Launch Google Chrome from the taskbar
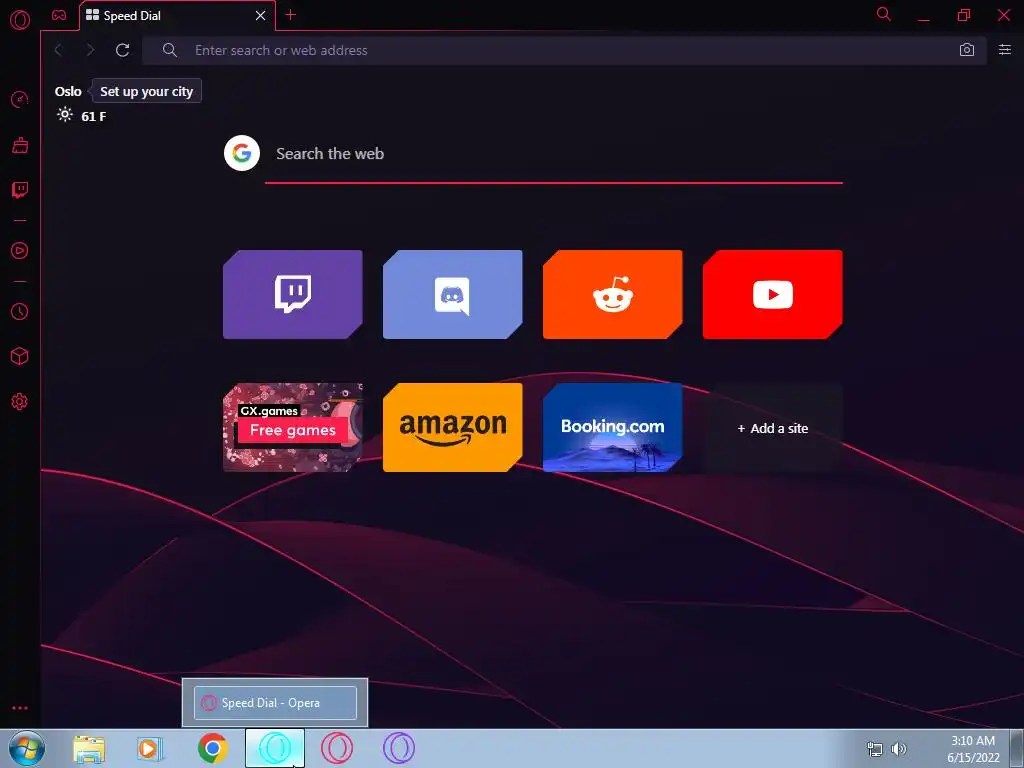This screenshot has width=1024, height=768. coord(212,748)
